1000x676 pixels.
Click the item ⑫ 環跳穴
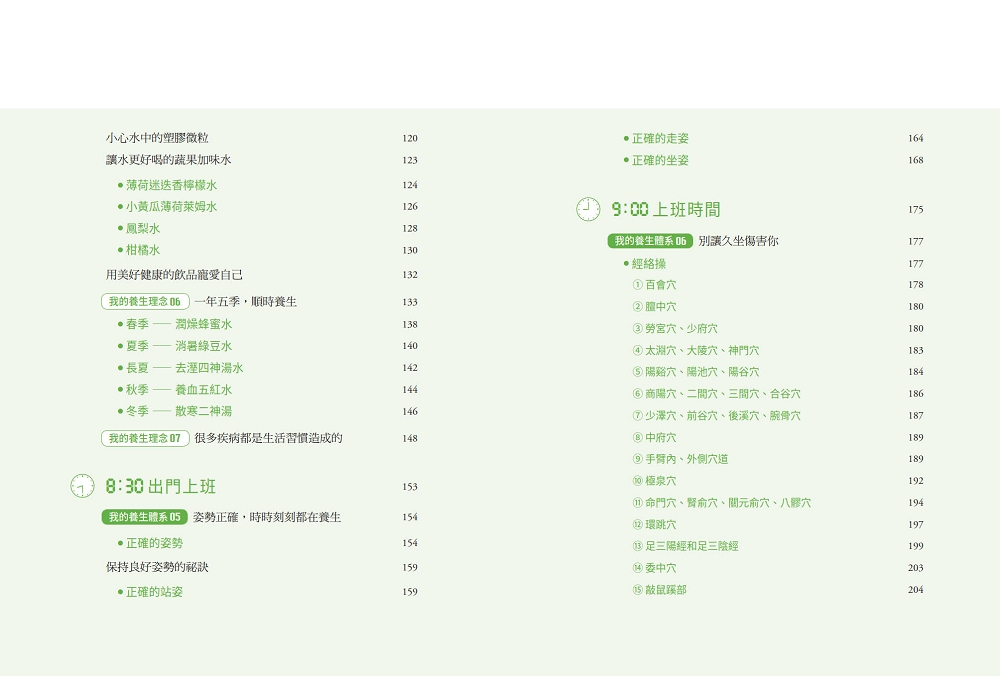point(654,525)
